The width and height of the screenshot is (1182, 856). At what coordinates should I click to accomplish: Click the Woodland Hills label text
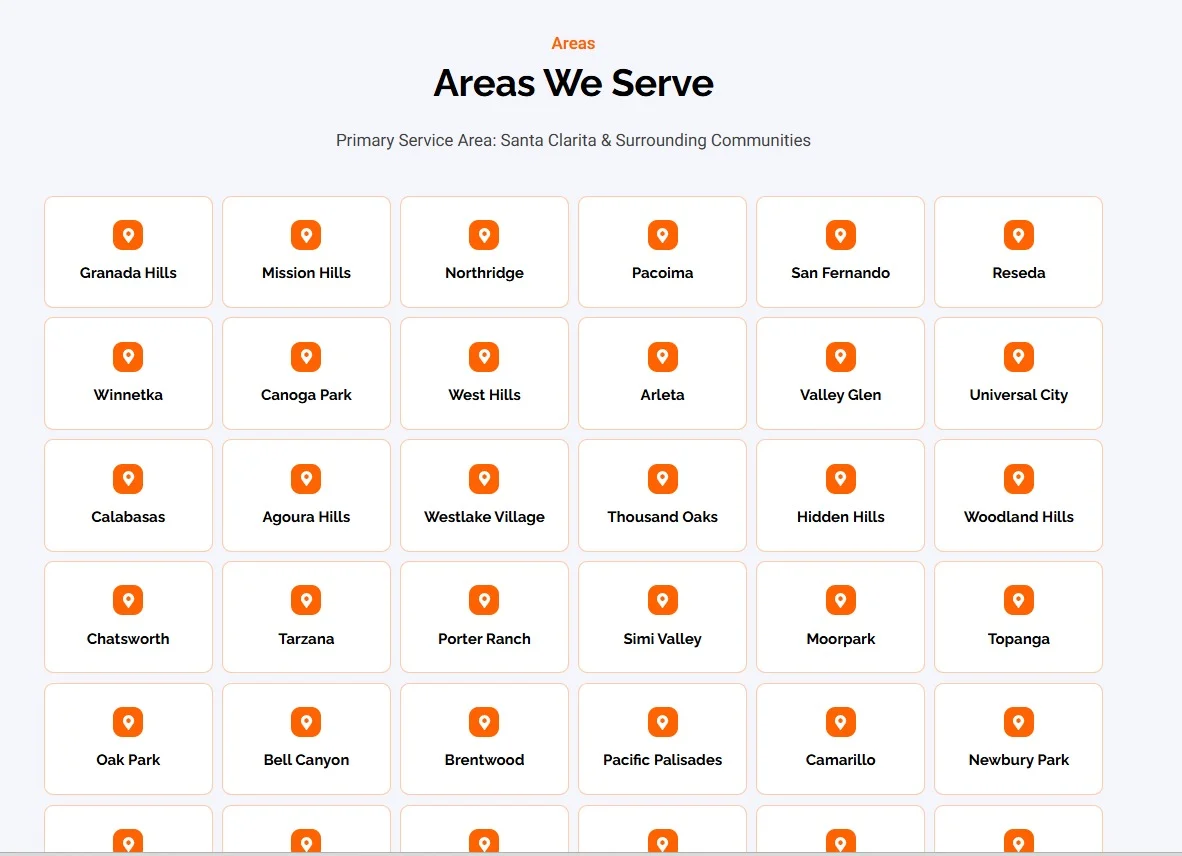point(1018,517)
